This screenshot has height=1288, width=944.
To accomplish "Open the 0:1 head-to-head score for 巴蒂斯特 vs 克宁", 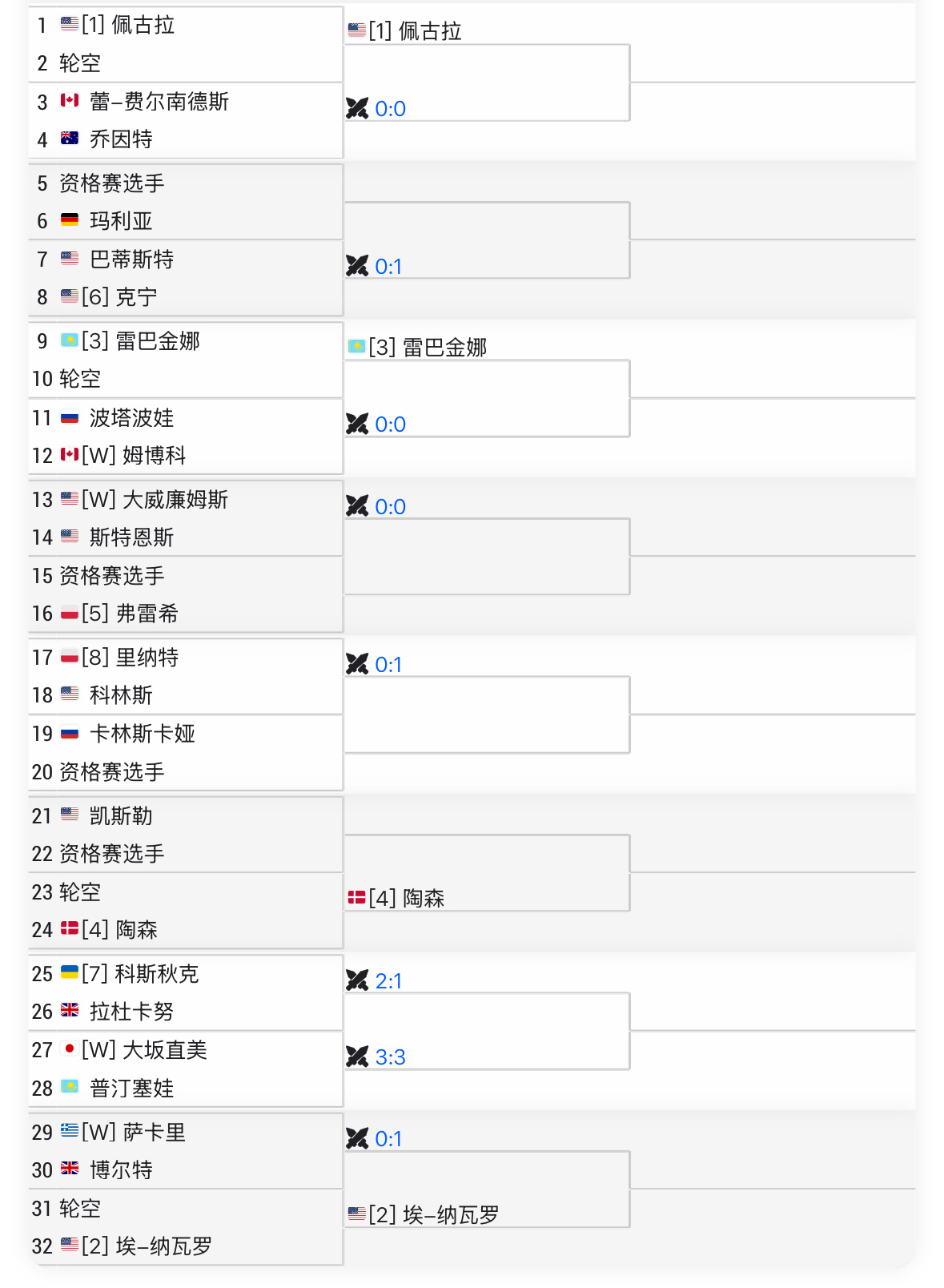I will click(388, 267).
